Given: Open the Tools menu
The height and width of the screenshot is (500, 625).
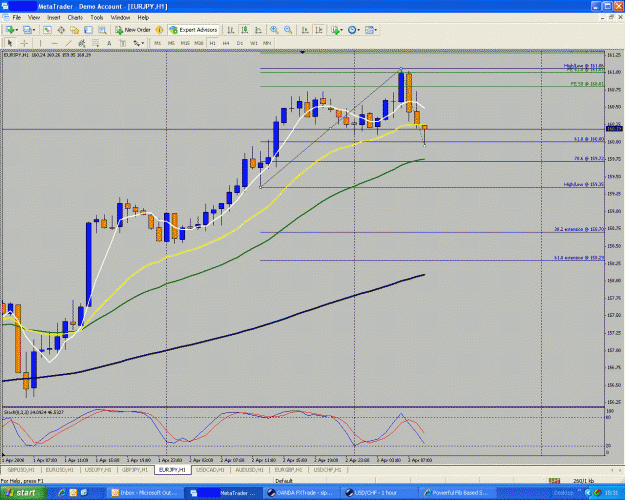Looking at the screenshot, I should coord(97,18).
